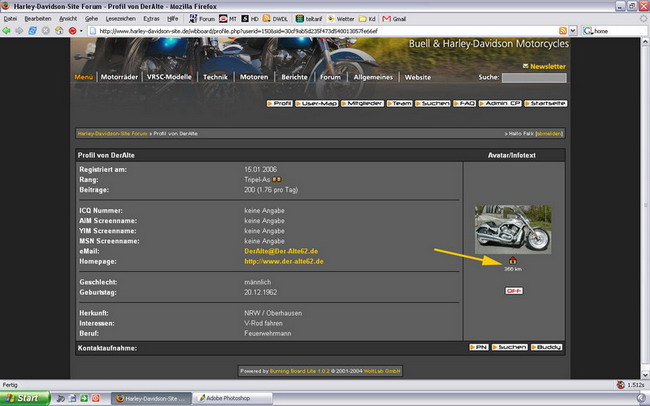Open the Admin CP button
The width and height of the screenshot is (650, 406).
pos(504,103)
